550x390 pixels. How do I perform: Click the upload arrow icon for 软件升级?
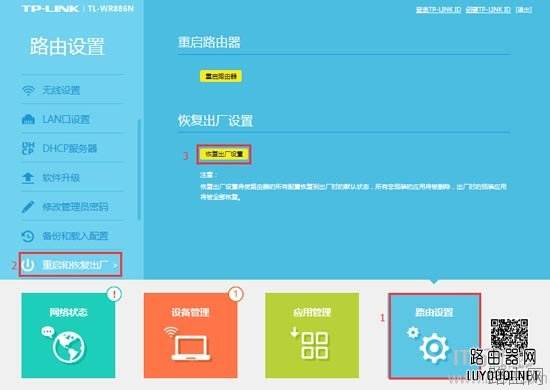pos(28,178)
